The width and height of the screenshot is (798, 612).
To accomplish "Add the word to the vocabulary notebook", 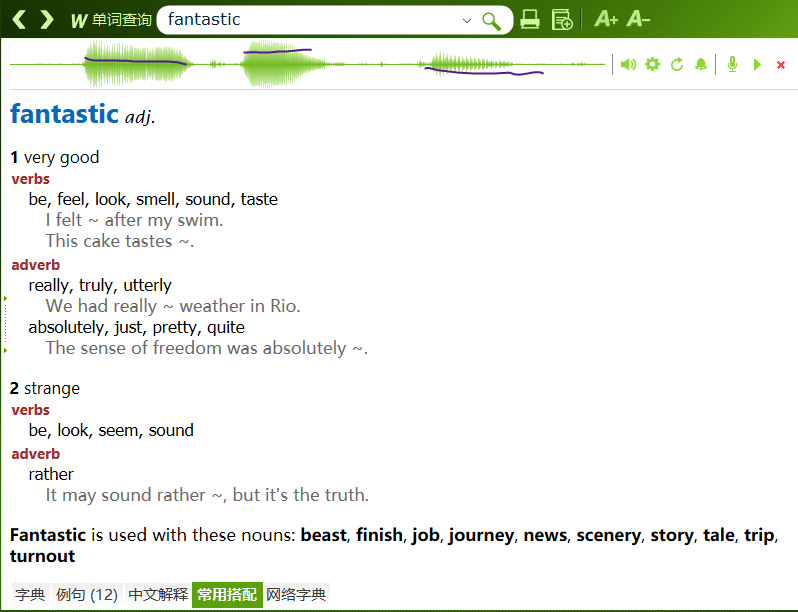I will [562, 19].
